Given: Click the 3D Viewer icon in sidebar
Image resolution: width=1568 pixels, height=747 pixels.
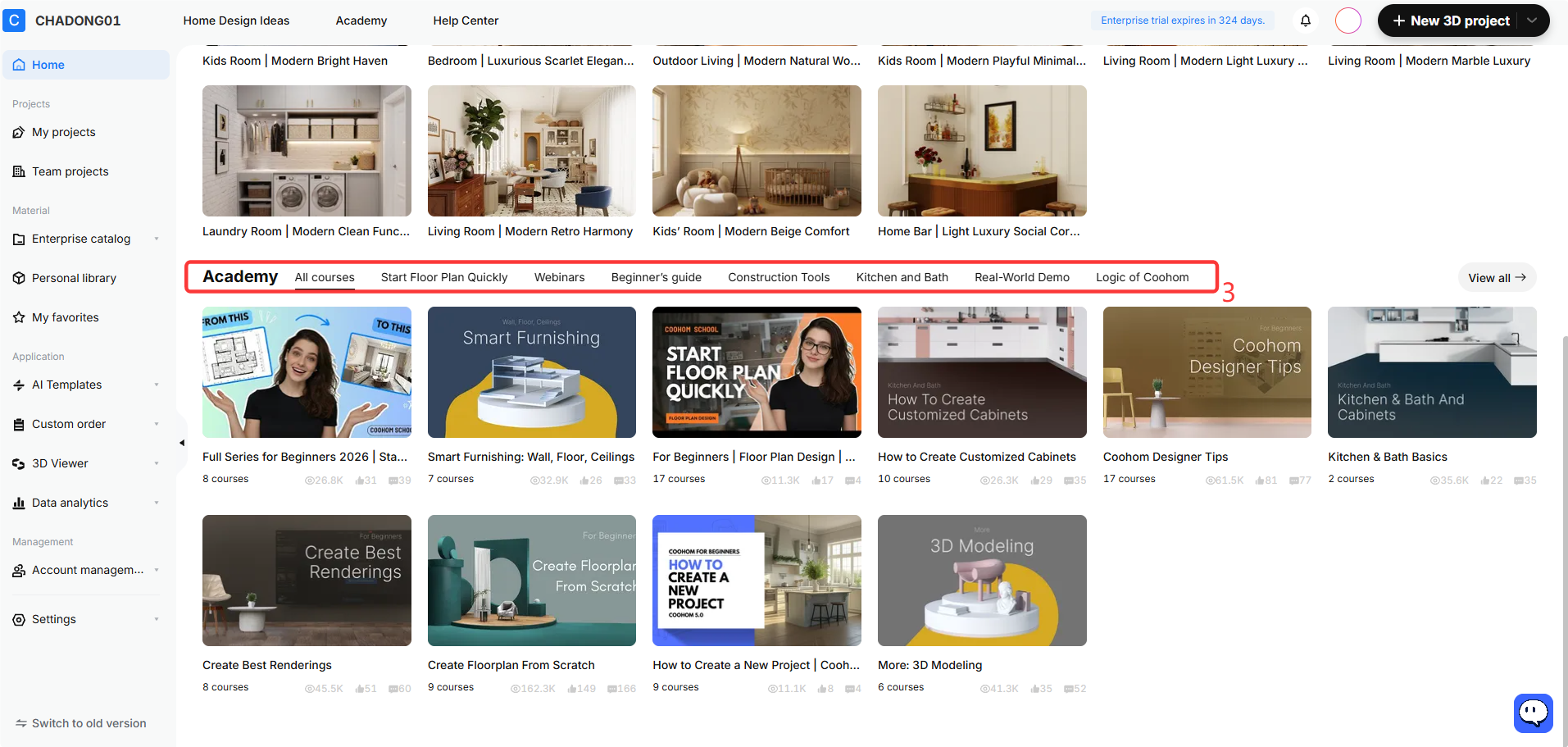Looking at the screenshot, I should 19,463.
